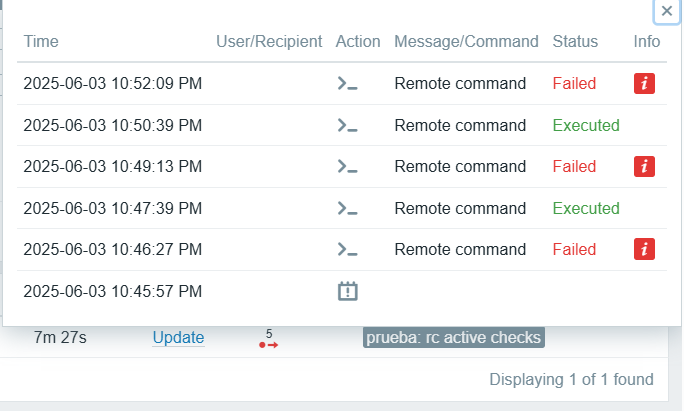
Task: Click the 7m 27s duration value
Action: (60, 338)
